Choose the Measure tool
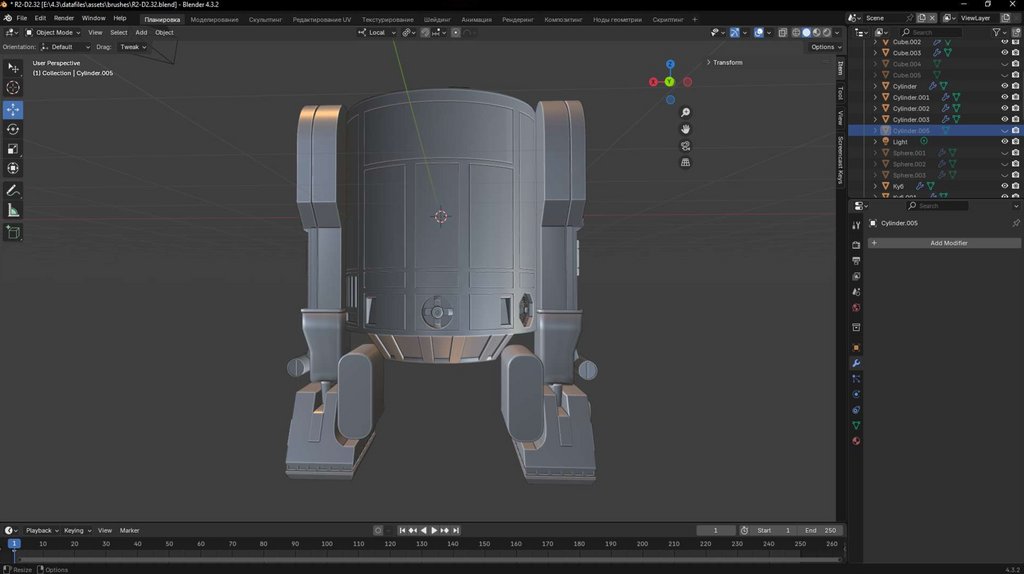The height and width of the screenshot is (574, 1024). [x=13, y=210]
